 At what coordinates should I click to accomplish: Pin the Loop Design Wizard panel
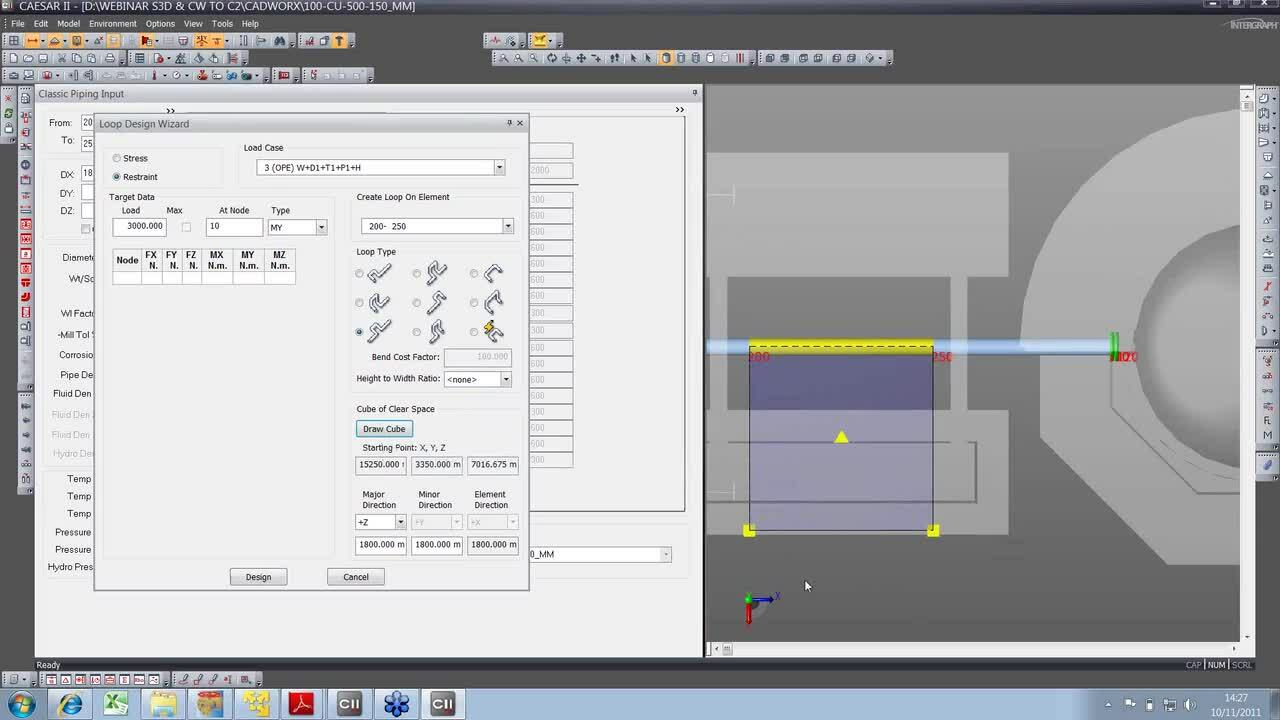point(509,123)
